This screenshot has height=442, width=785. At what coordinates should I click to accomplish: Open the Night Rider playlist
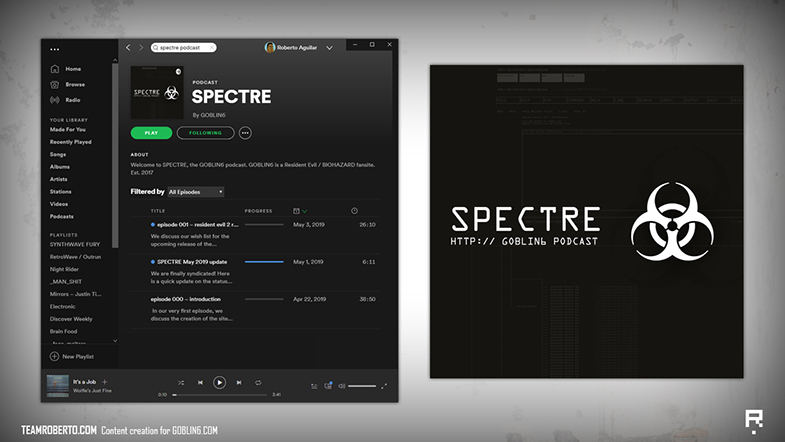pos(64,269)
